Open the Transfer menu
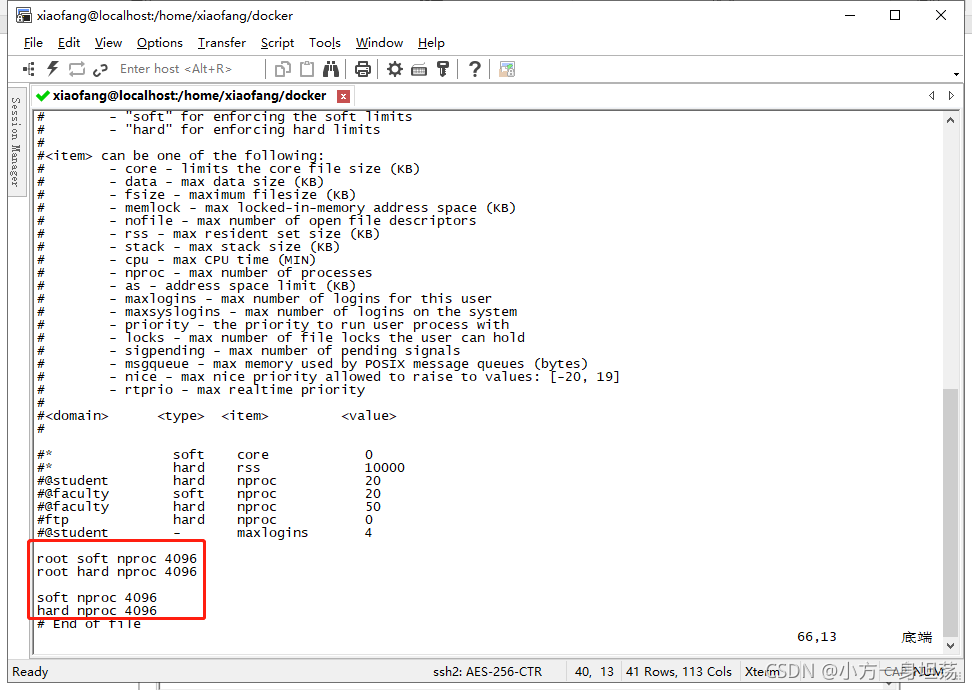 click(222, 43)
